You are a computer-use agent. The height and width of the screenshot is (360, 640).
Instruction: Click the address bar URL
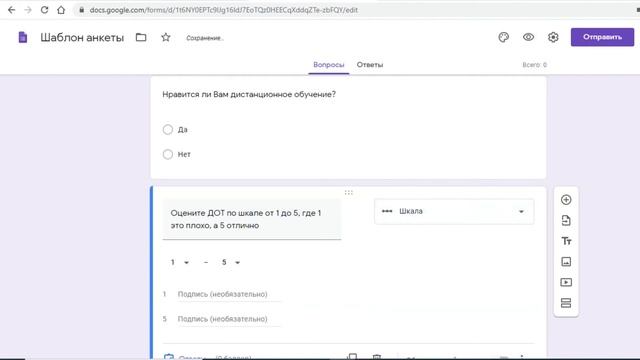pyautogui.click(x=224, y=10)
